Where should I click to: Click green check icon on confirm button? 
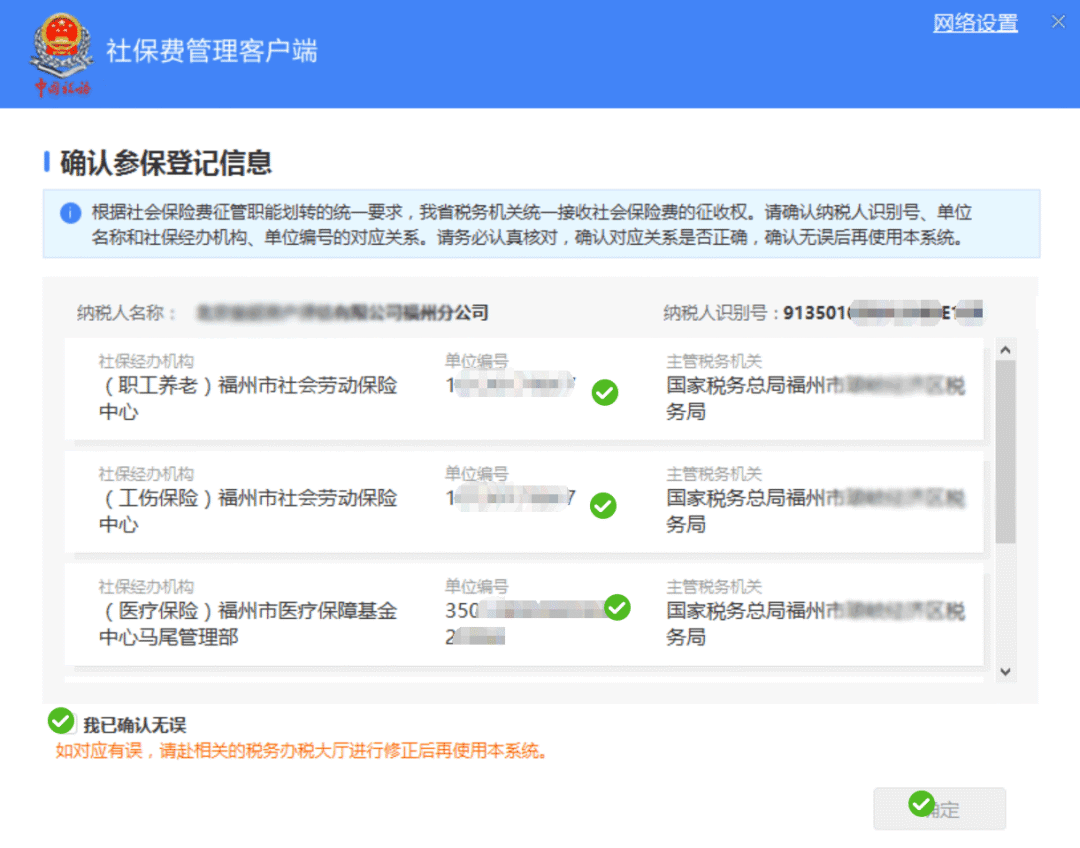pos(921,803)
